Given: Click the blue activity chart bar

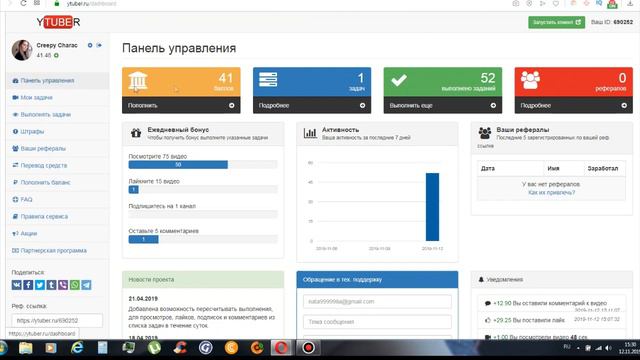Looking at the screenshot, I should [x=432, y=207].
